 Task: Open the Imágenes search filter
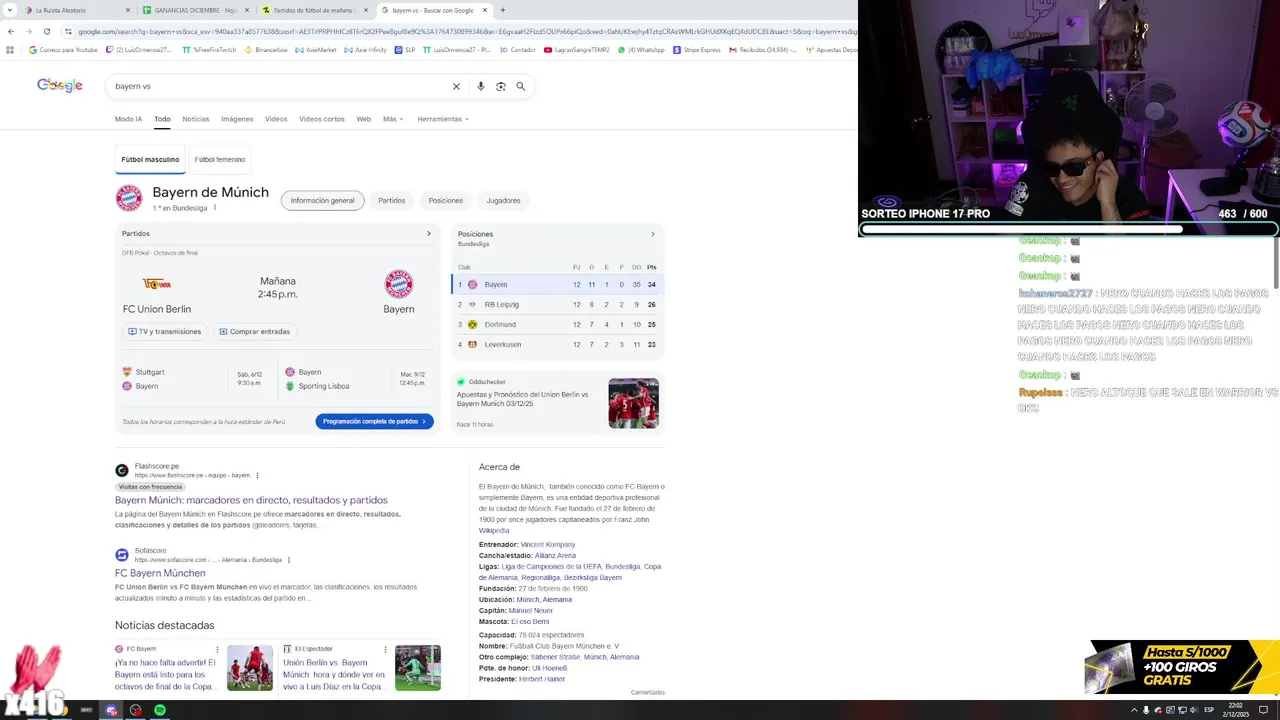point(237,119)
